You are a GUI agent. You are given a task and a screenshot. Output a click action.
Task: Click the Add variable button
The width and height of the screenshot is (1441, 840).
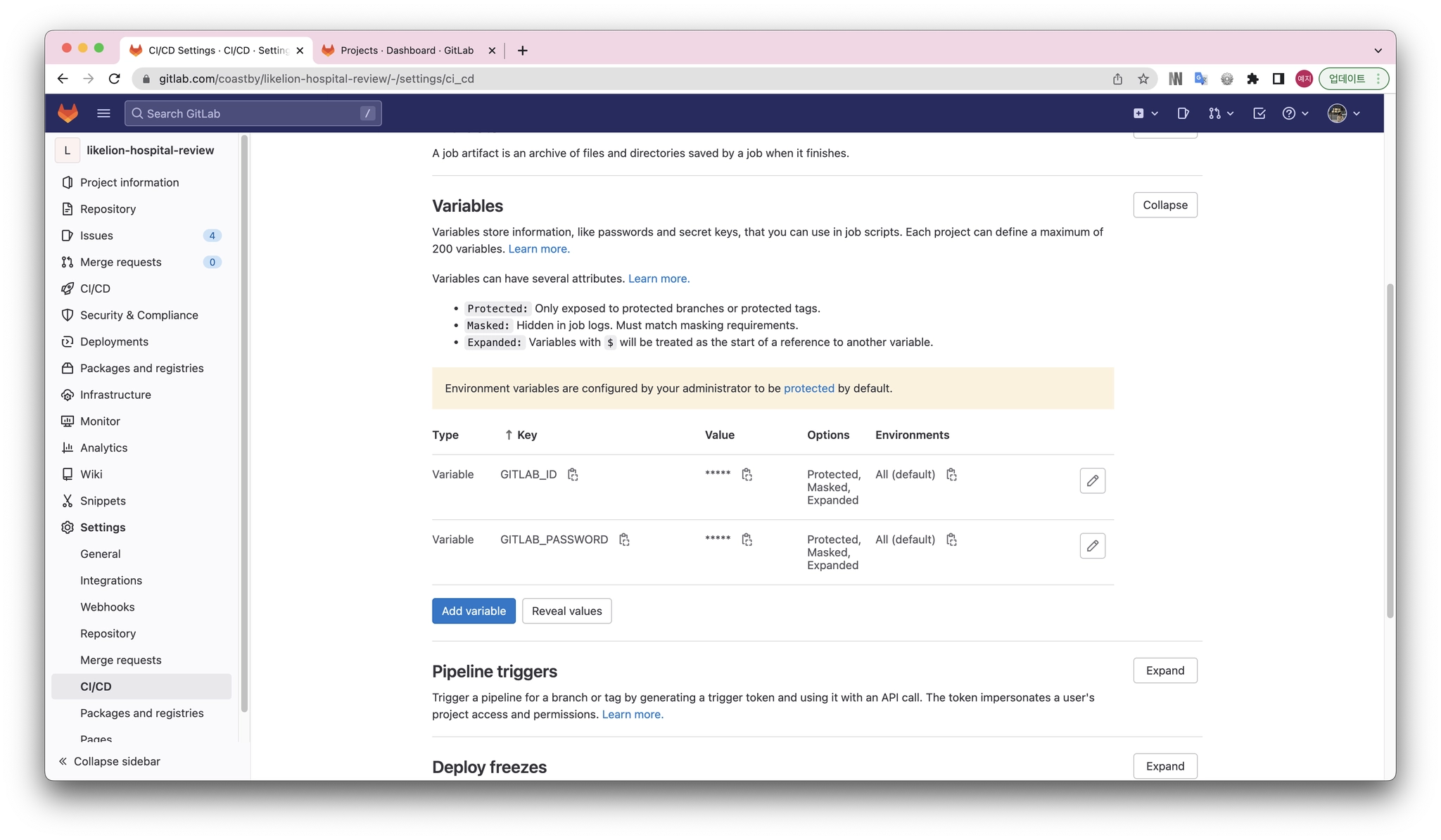pos(474,611)
